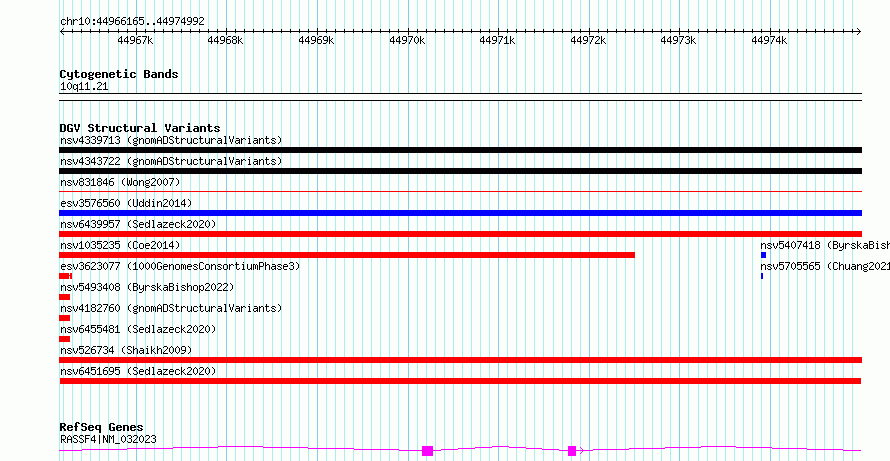Click the 44968k ruler tick label

pos(225,40)
